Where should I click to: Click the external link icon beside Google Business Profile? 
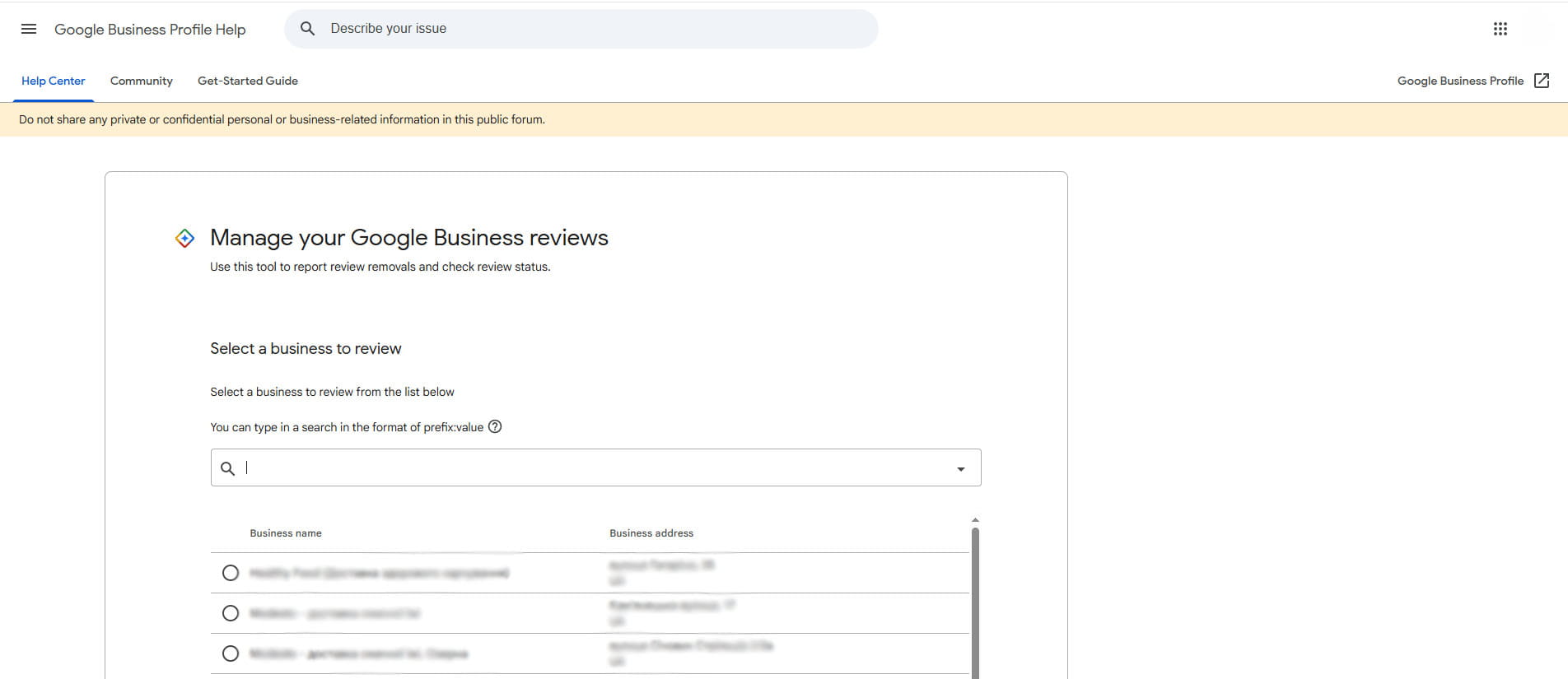(x=1542, y=81)
